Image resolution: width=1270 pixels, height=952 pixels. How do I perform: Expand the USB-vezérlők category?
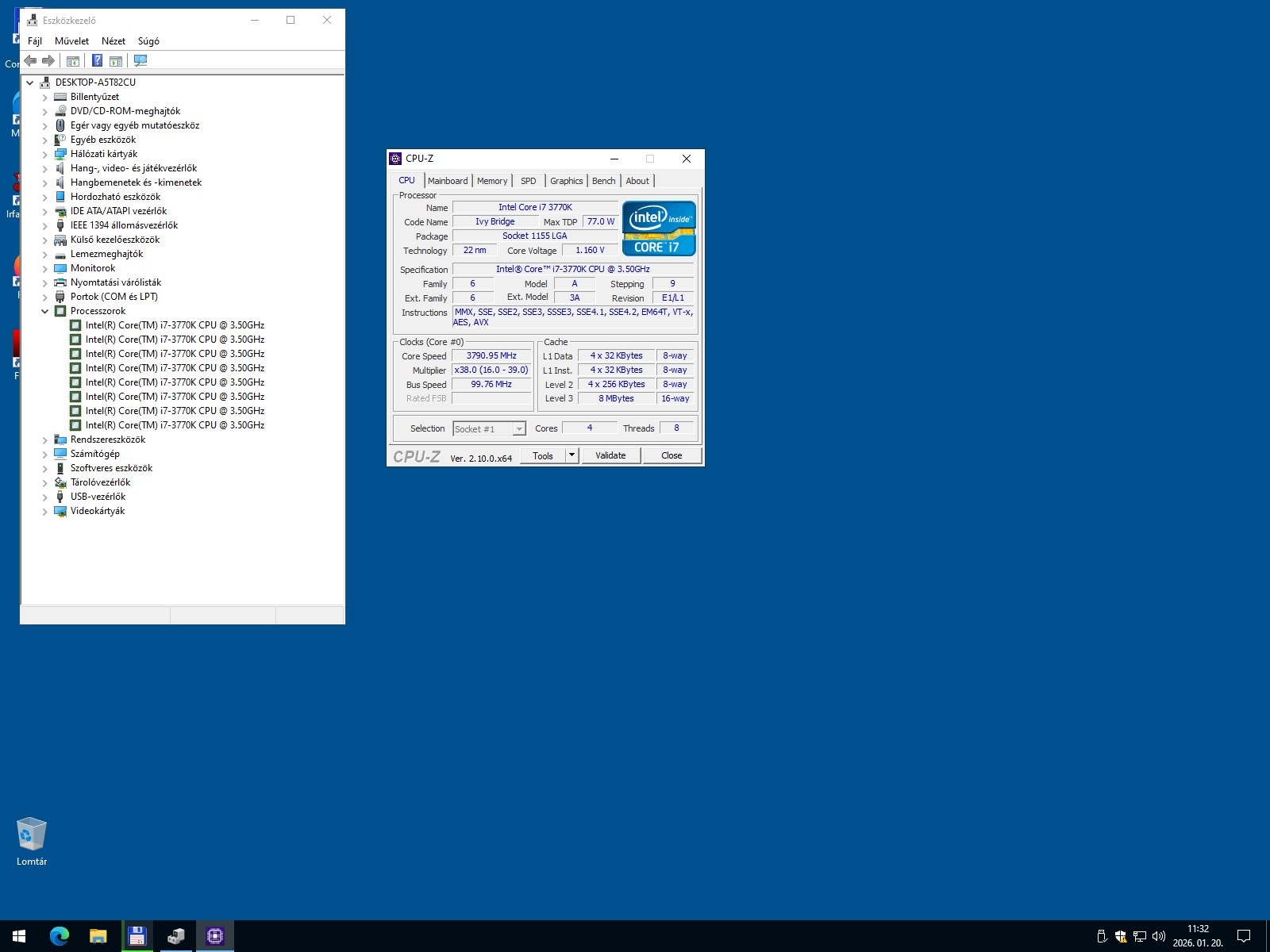pyautogui.click(x=44, y=497)
